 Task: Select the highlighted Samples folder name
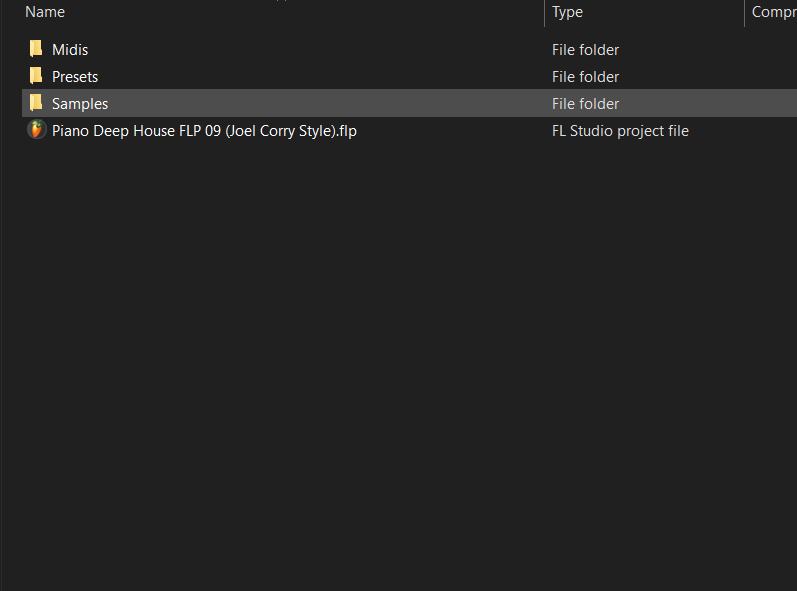[x=80, y=104]
